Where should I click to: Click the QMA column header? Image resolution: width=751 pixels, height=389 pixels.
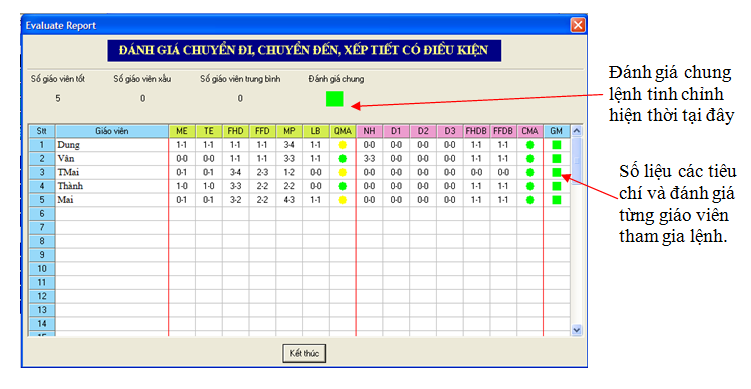click(x=342, y=131)
